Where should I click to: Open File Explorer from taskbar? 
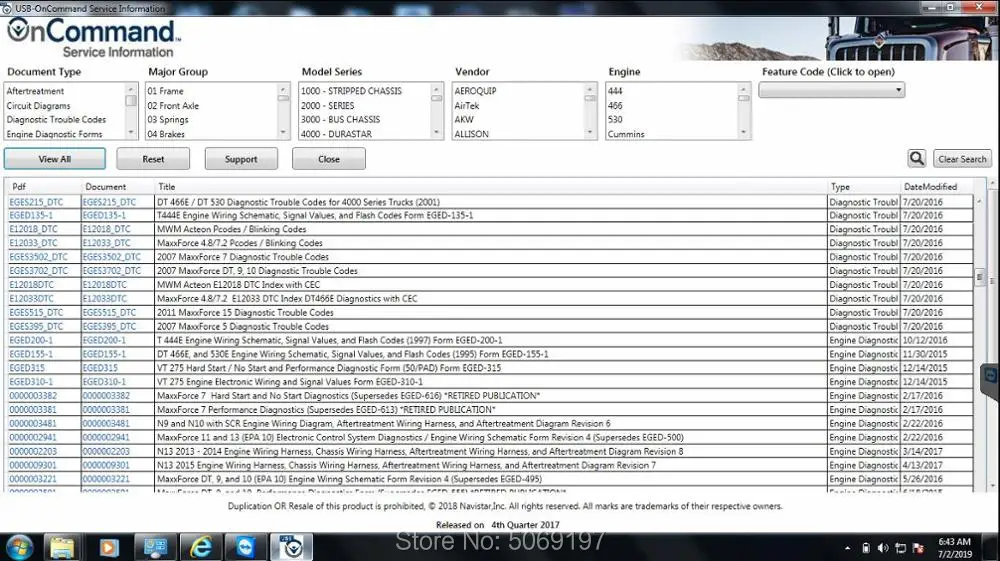tap(62, 547)
